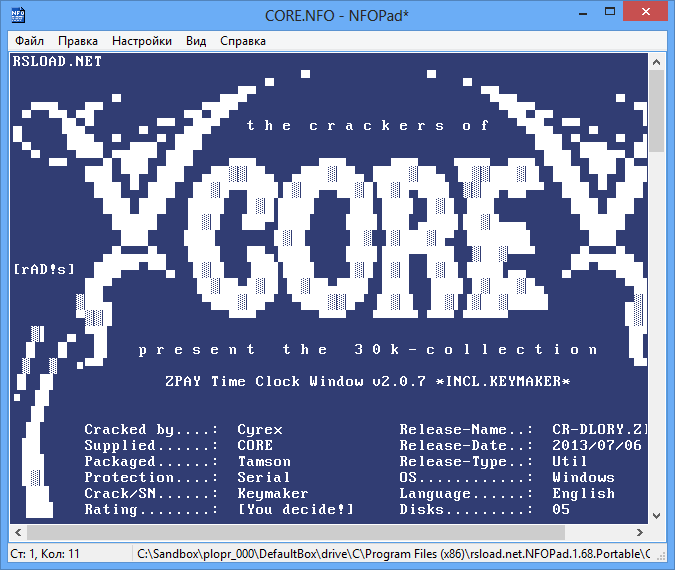Screen dimensions: 675x570
Task: Click the vertical scrollbar thumb
Action: [x=656, y=111]
